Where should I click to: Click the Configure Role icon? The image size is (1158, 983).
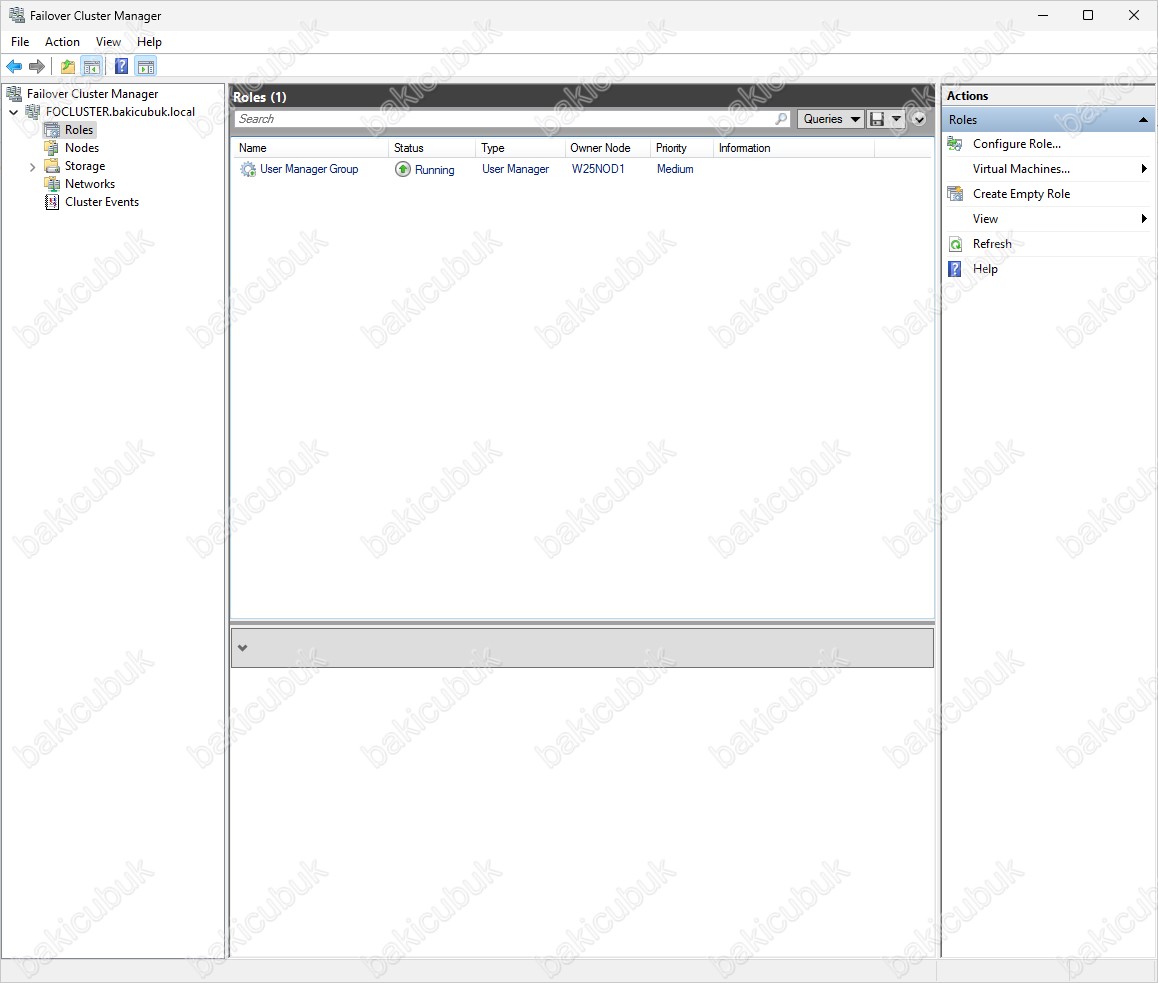pos(955,144)
